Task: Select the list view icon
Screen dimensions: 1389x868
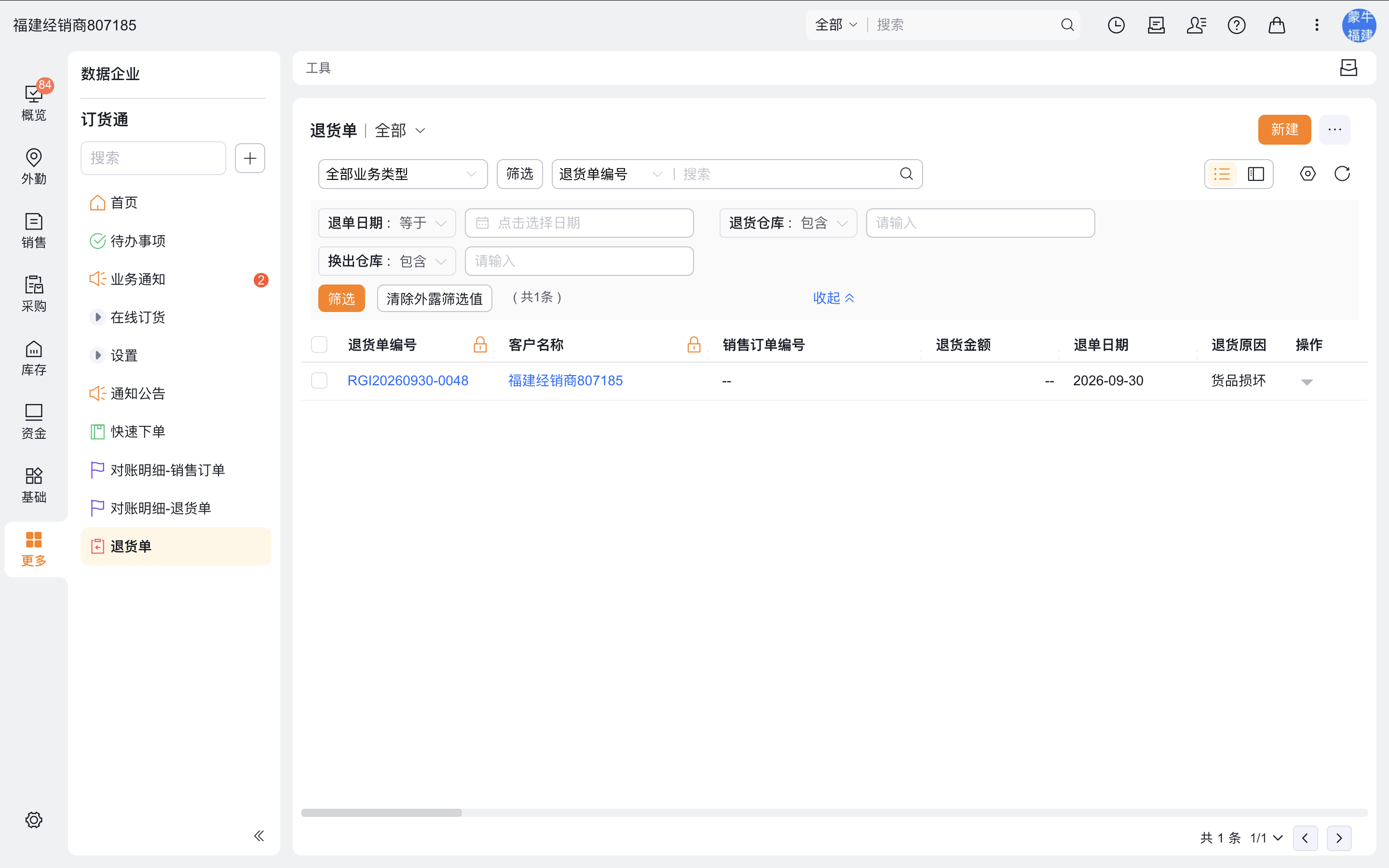Action: click(x=1222, y=174)
